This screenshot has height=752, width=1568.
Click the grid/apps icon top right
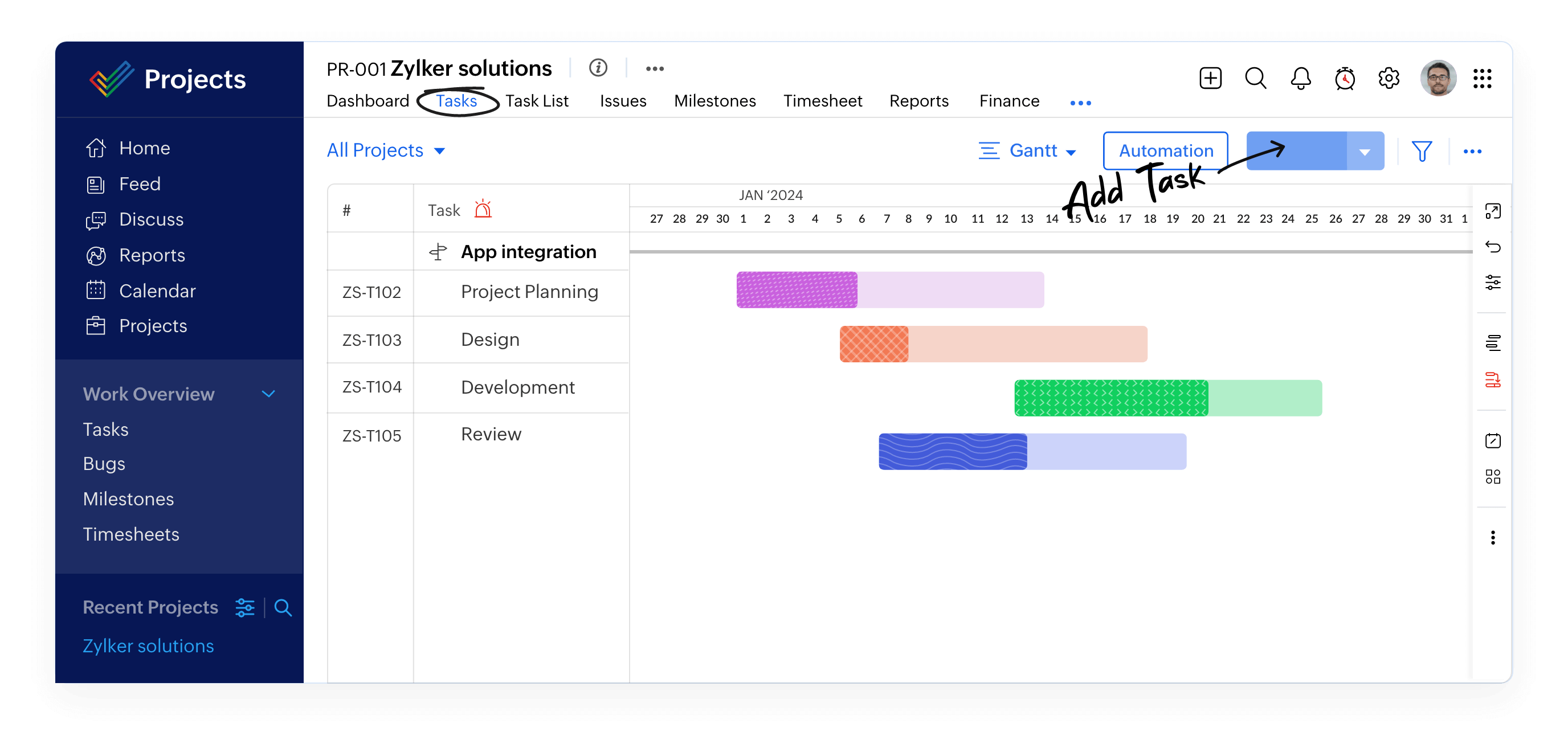pyautogui.click(x=1483, y=78)
